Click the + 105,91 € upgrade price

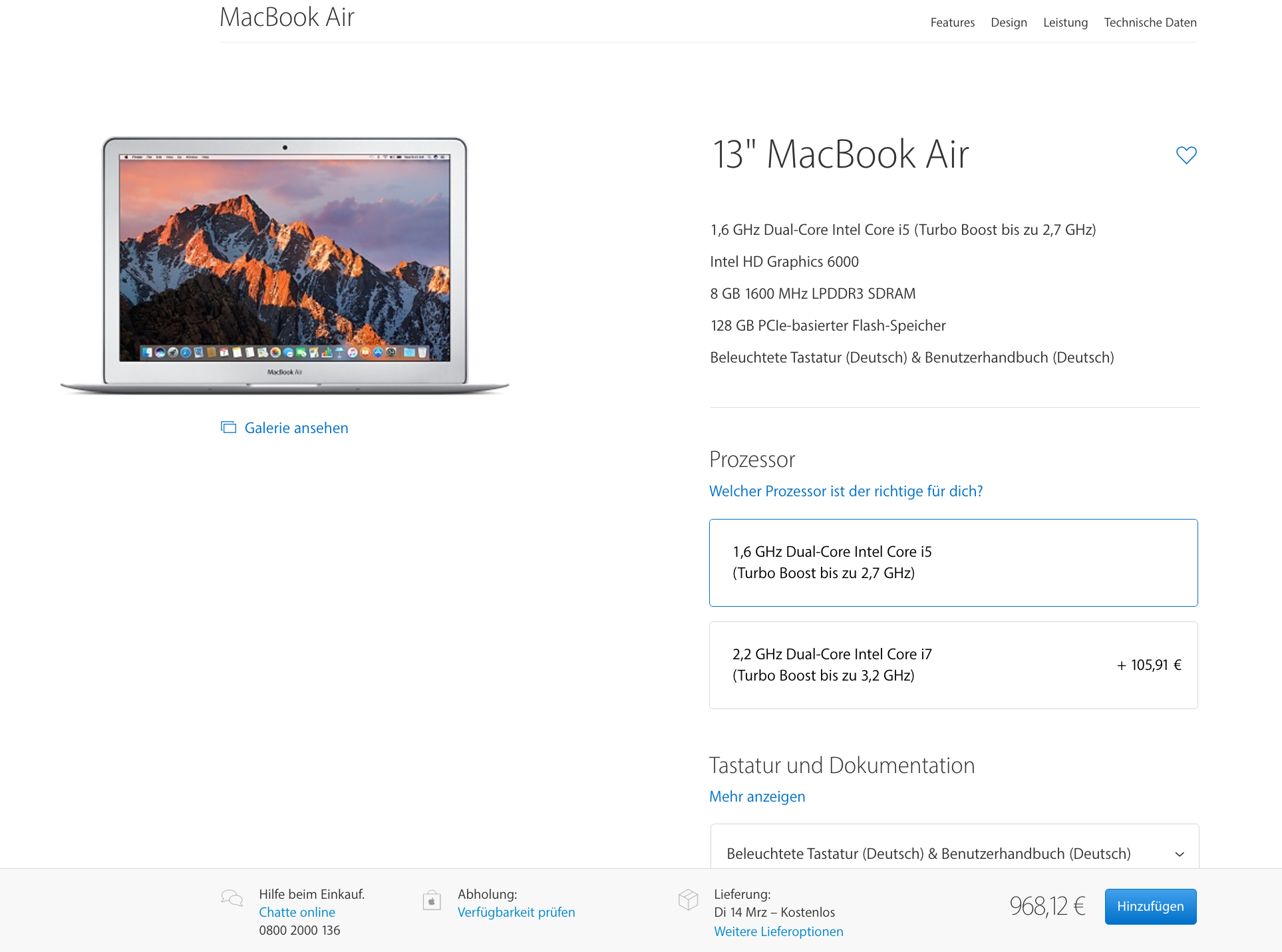pos(1149,665)
